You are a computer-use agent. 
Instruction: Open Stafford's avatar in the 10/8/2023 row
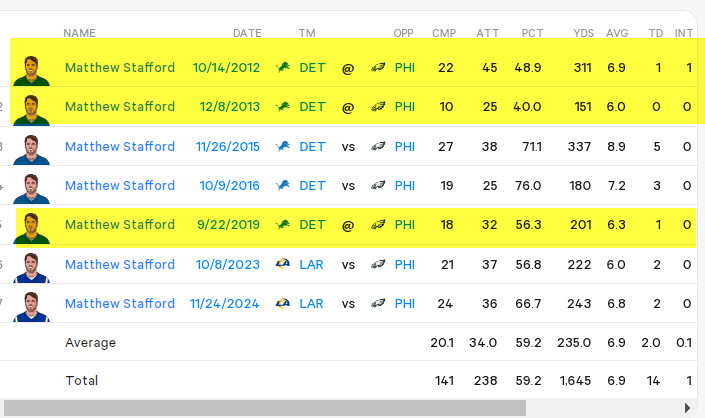(x=31, y=267)
